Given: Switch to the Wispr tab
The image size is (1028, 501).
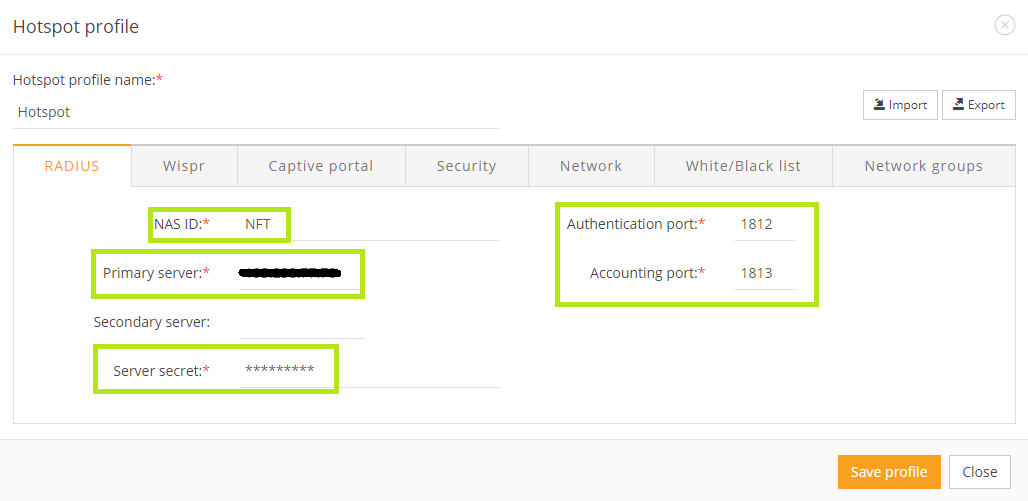Looking at the screenshot, I should coord(184,166).
